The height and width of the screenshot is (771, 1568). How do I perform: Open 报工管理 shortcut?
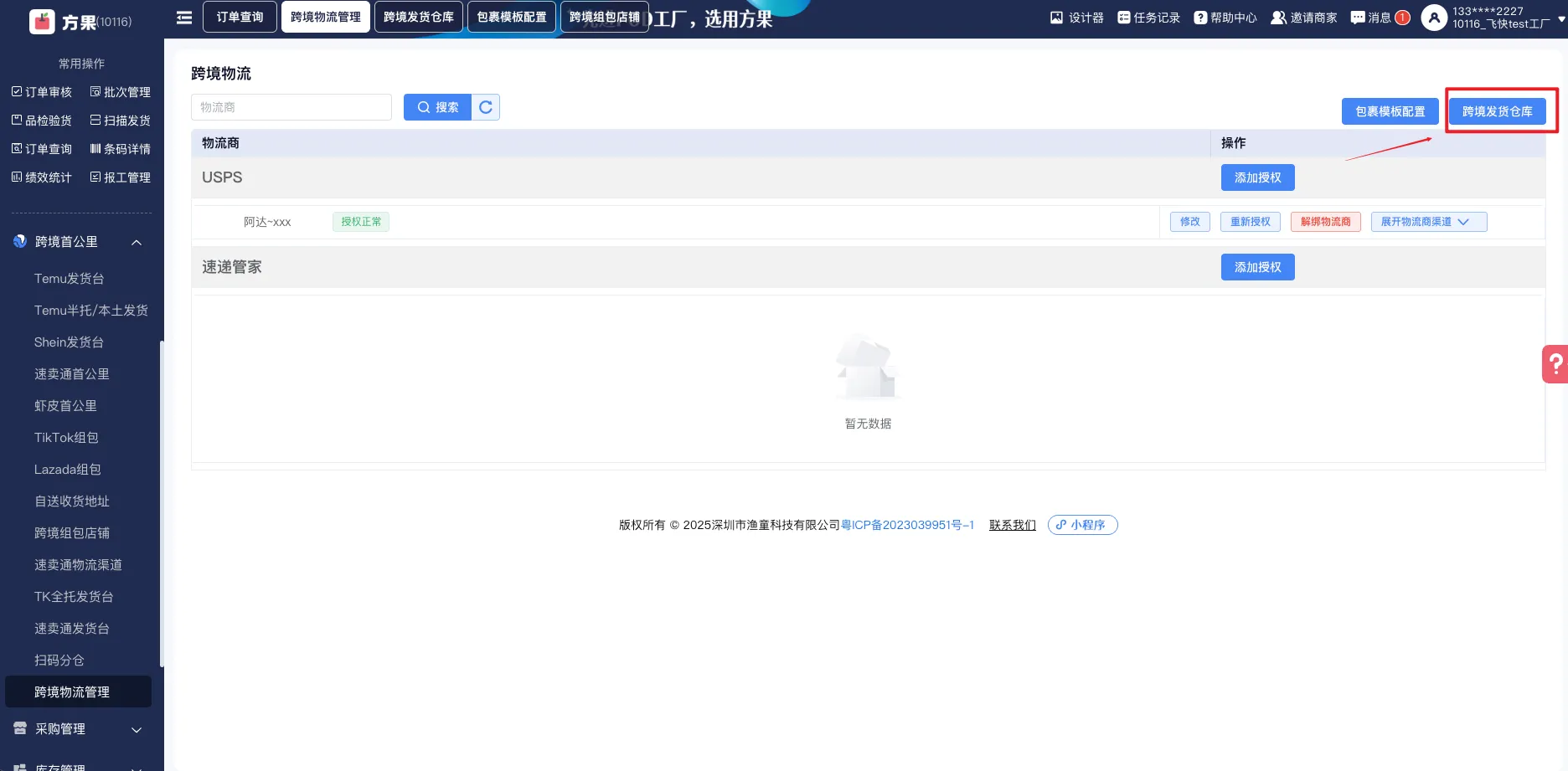pos(121,177)
